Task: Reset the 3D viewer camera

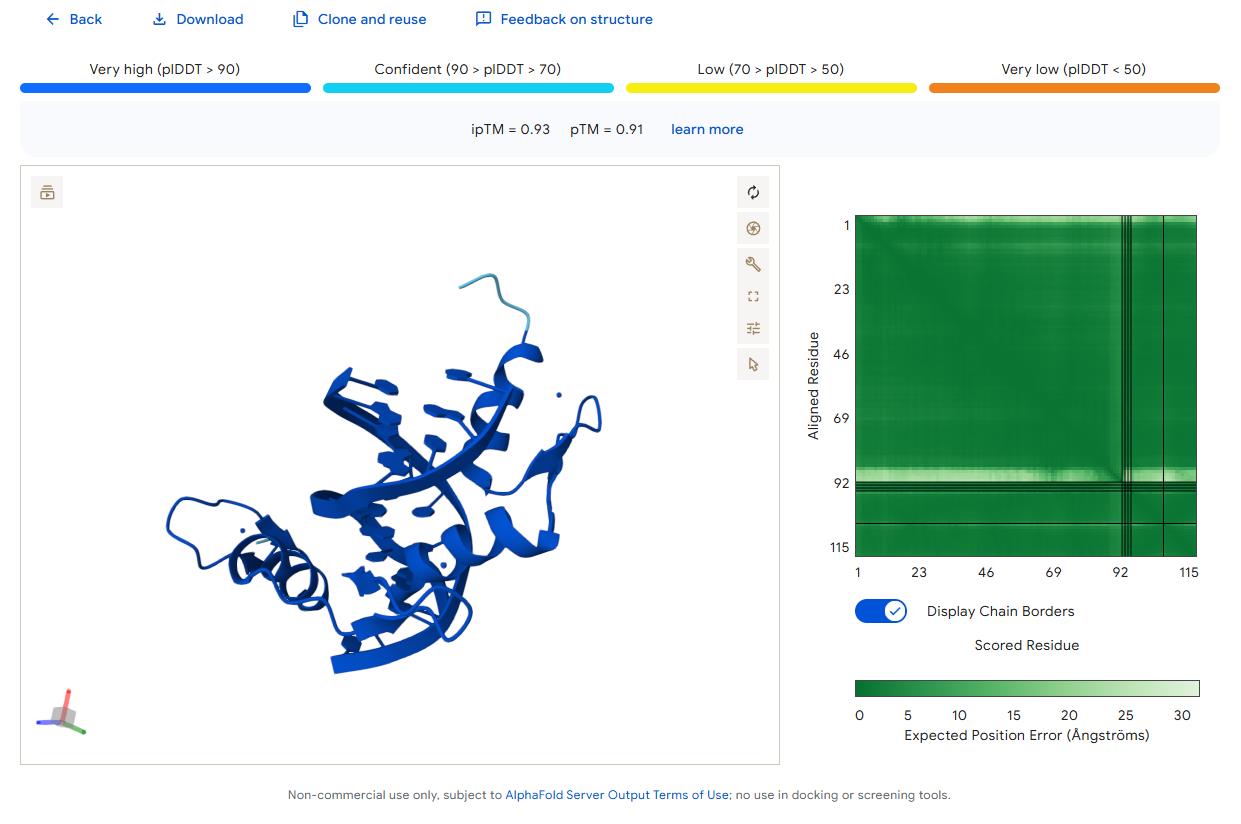Action: pos(753,193)
